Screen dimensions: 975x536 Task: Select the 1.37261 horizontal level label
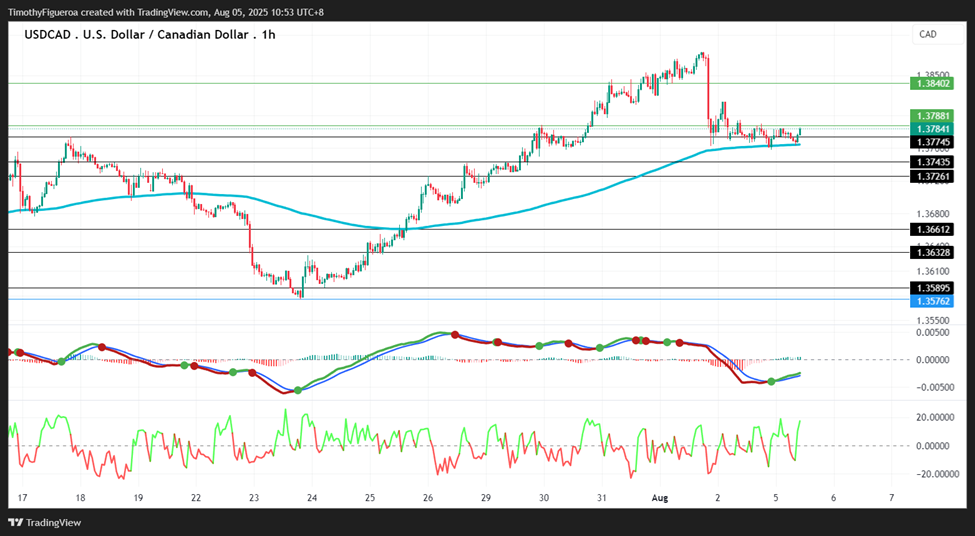click(930, 177)
